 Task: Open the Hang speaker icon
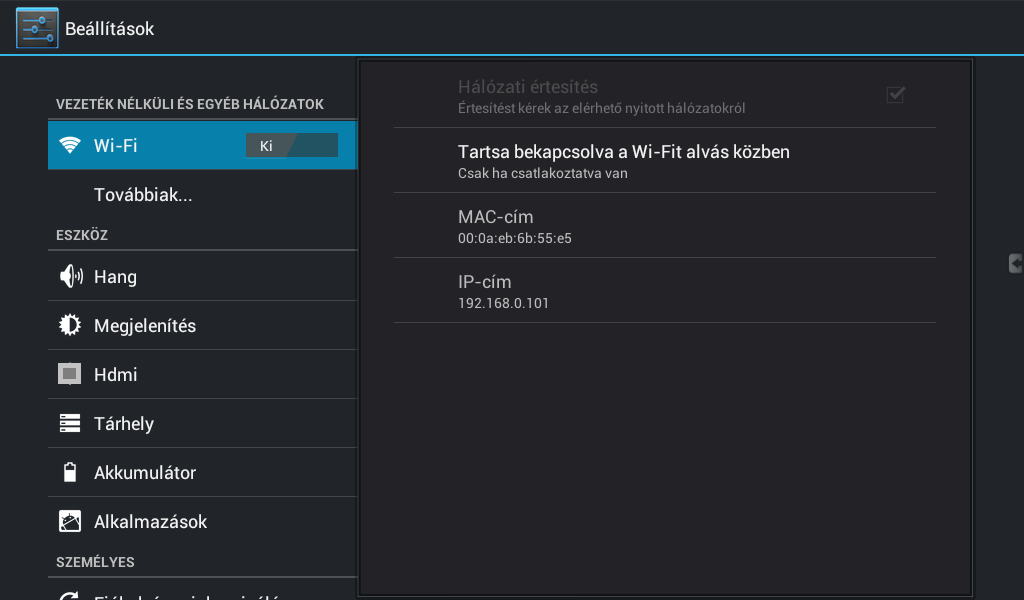[71, 276]
